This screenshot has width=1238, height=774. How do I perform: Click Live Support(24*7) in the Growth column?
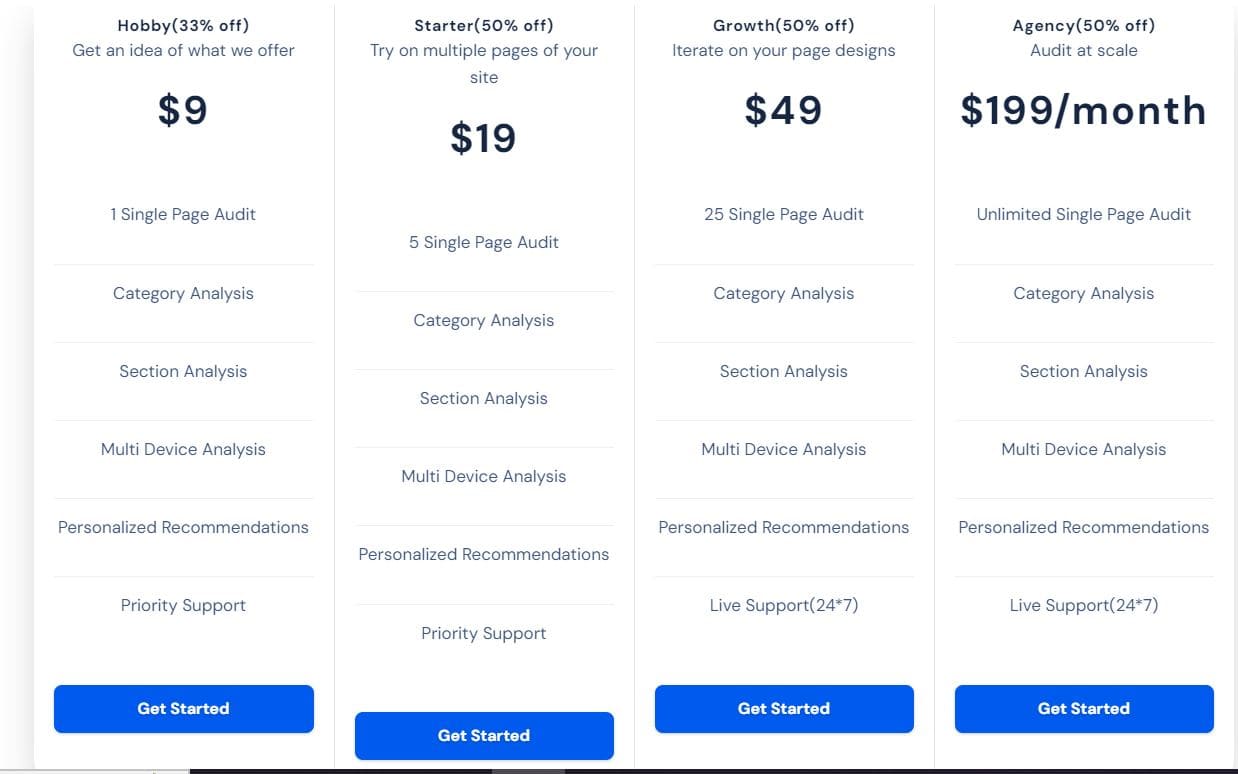[783, 605]
